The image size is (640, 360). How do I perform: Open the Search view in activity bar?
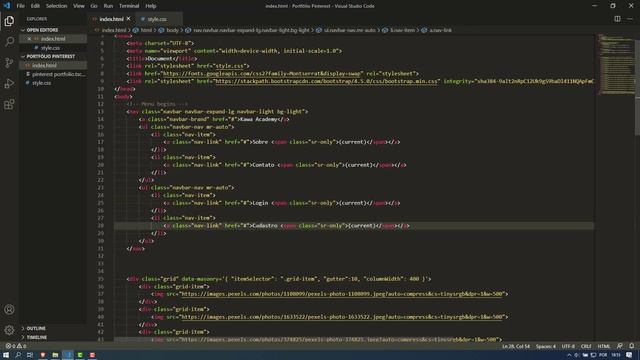pyautogui.click(x=9, y=42)
